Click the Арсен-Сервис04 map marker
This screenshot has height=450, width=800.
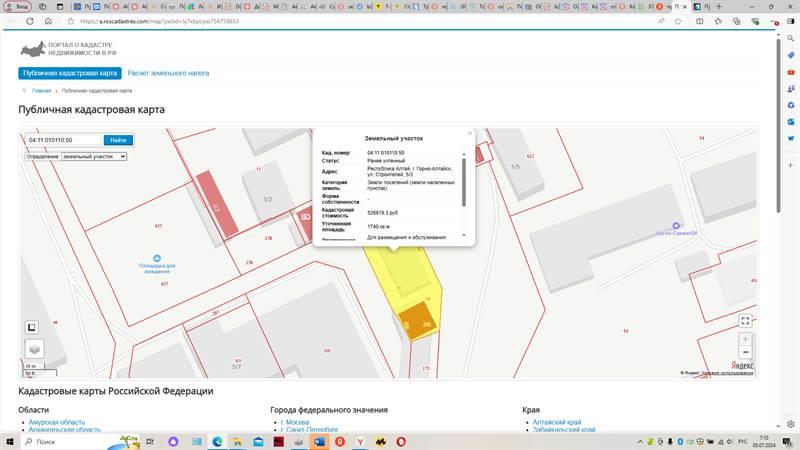677,225
